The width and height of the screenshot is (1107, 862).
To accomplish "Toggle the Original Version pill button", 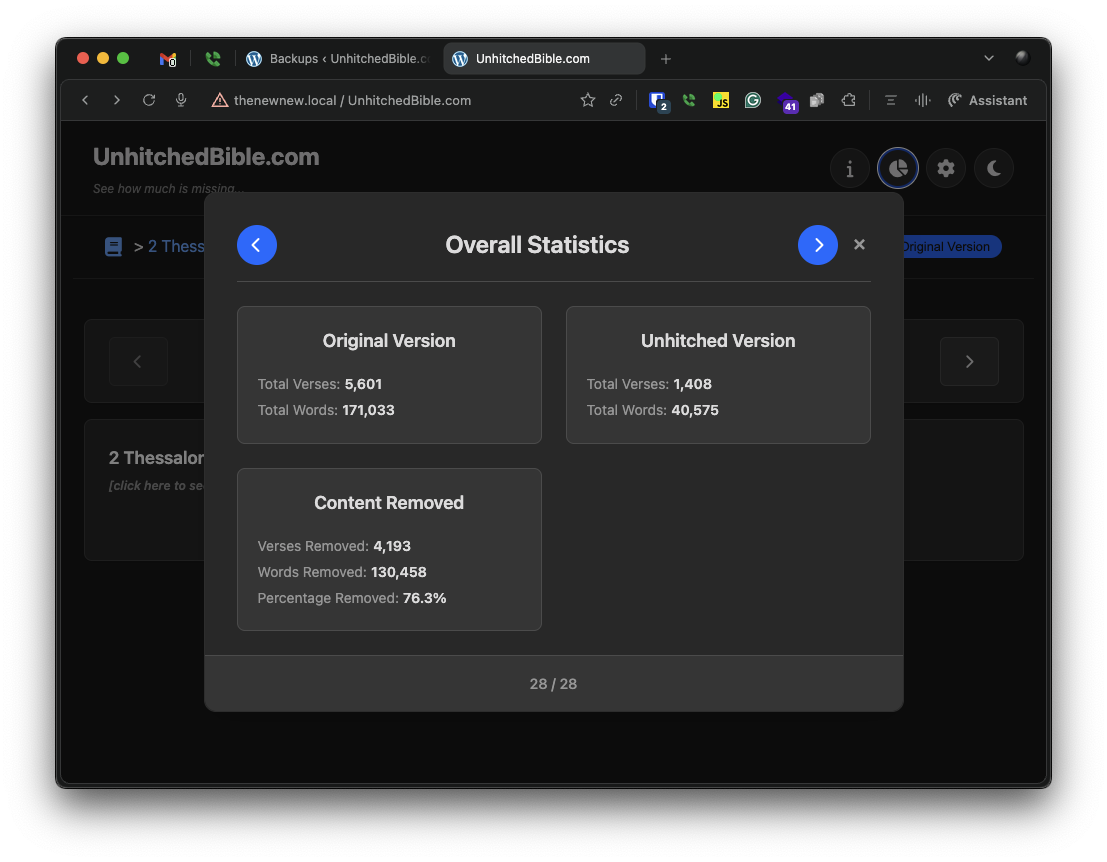I will coord(952,246).
